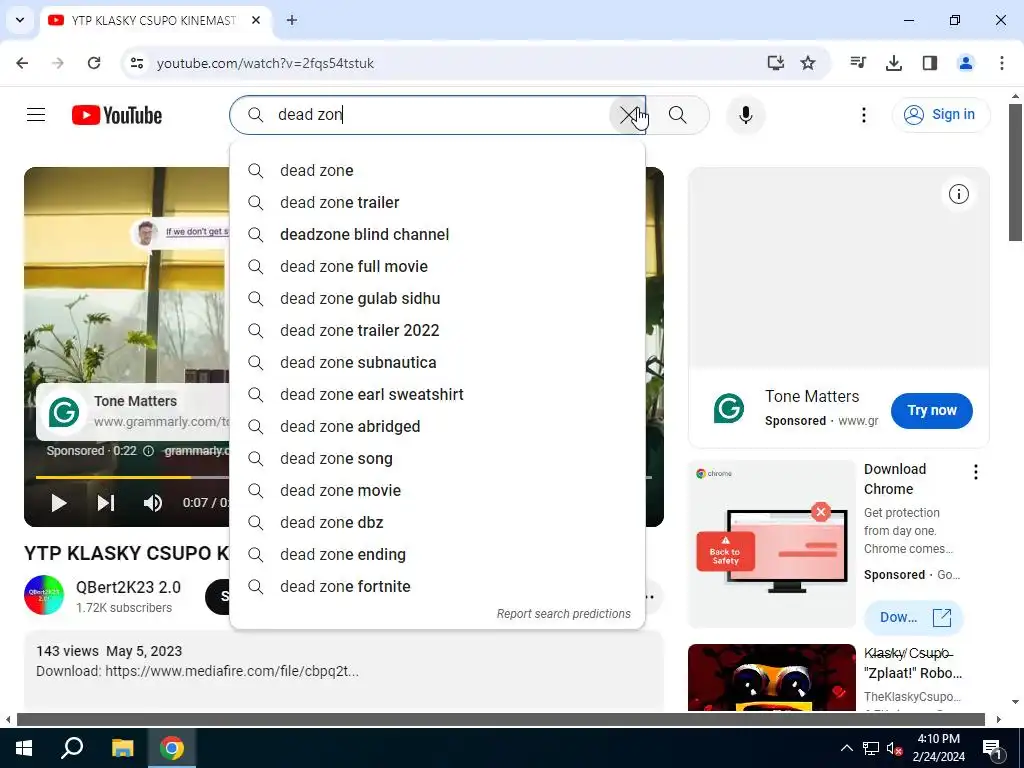Viewport: 1024px width, 768px height.
Task: Open File Explorer from taskbar
Action: pyautogui.click(x=122, y=748)
